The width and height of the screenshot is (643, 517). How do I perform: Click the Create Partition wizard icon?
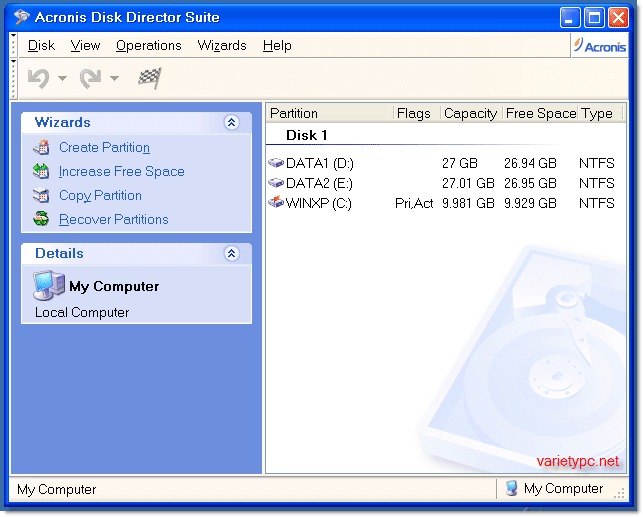[x=41, y=147]
